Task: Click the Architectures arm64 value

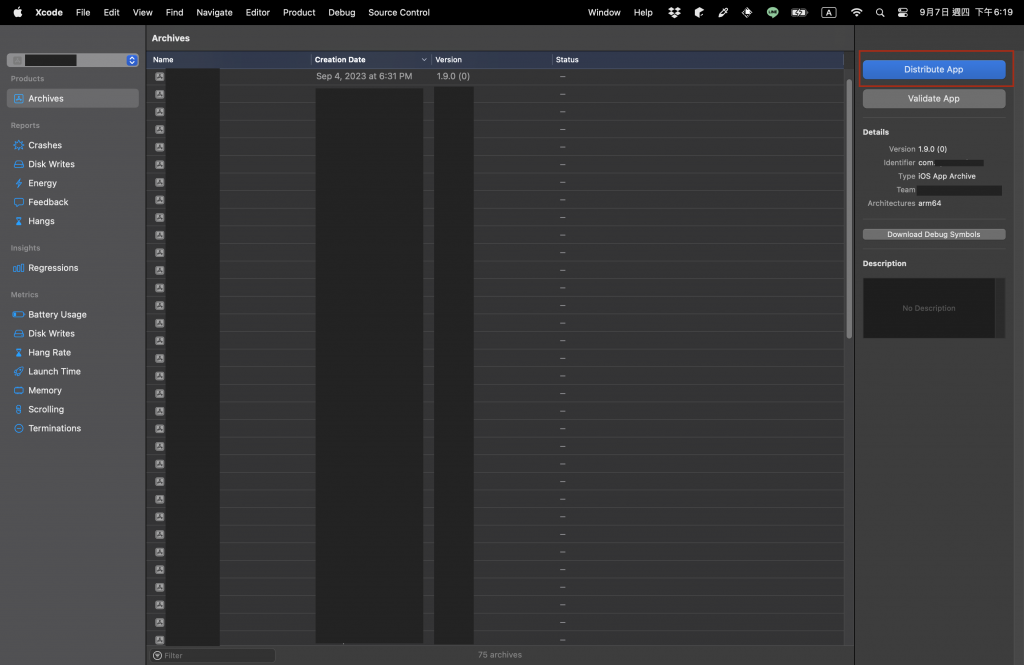Action: pyautogui.click(x=929, y=203)
